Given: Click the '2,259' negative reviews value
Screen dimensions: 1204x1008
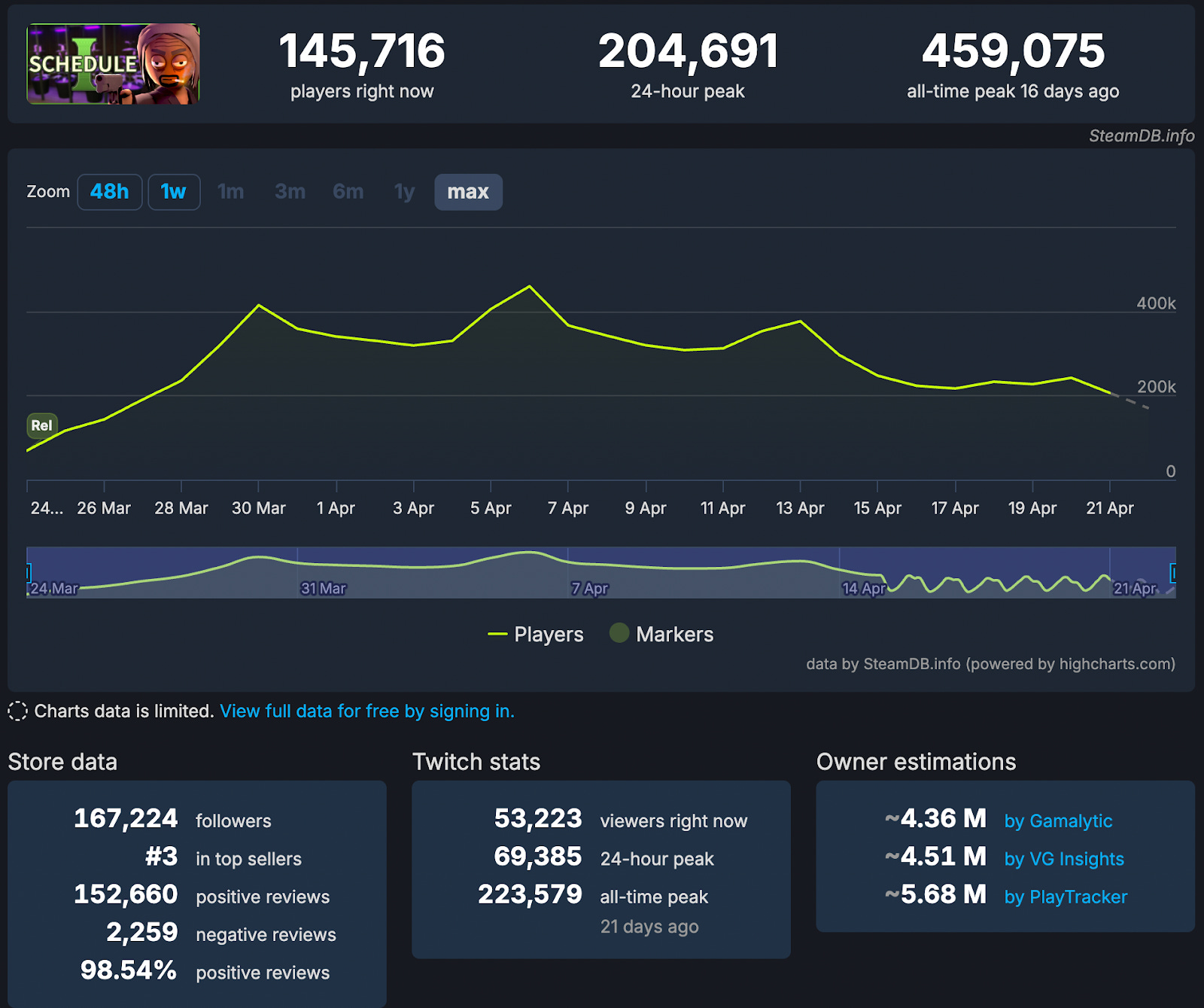Looking at the screenshot, I should [x=142, y=932].
